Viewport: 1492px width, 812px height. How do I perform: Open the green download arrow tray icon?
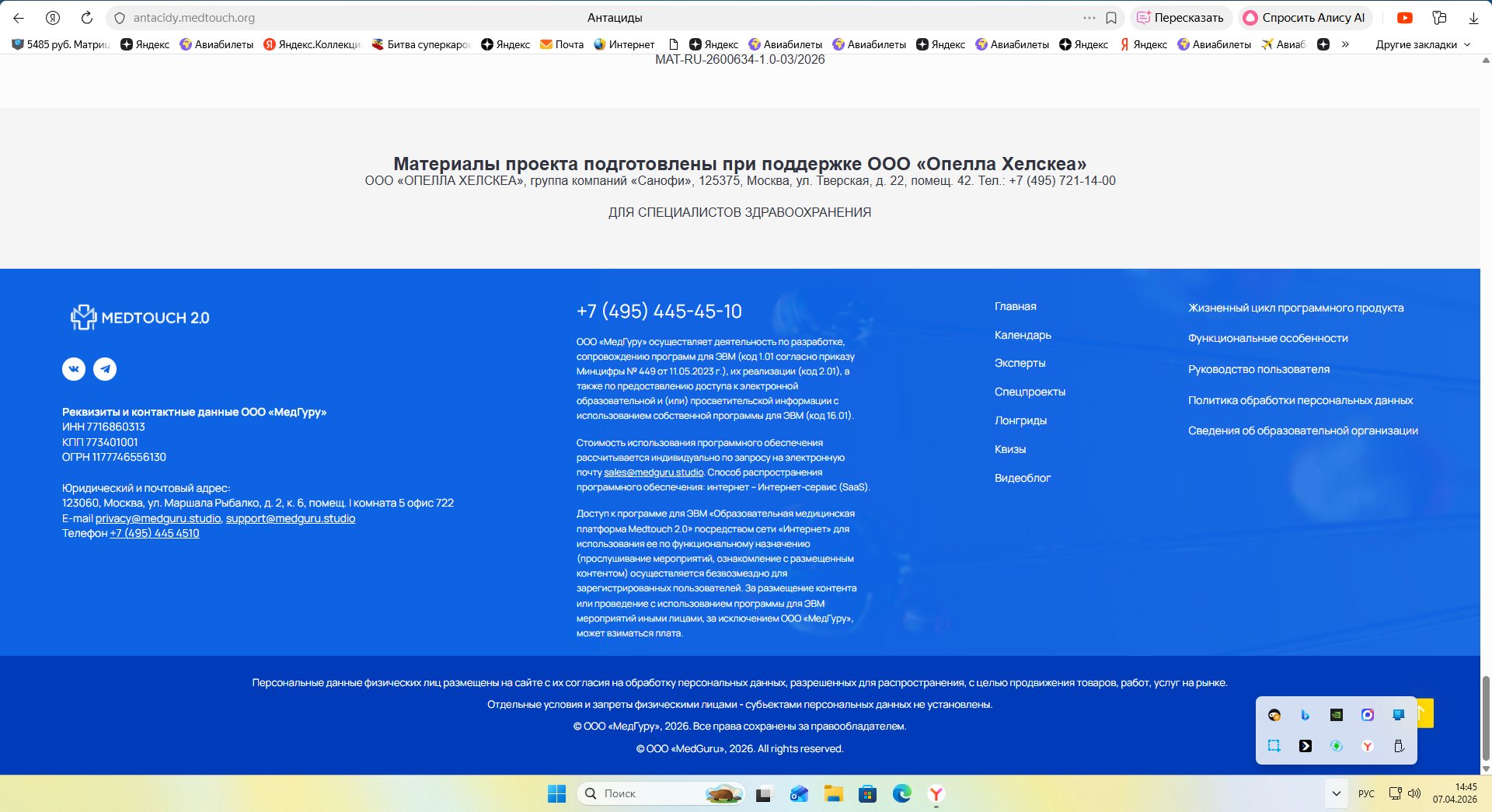click(1337, 746)
